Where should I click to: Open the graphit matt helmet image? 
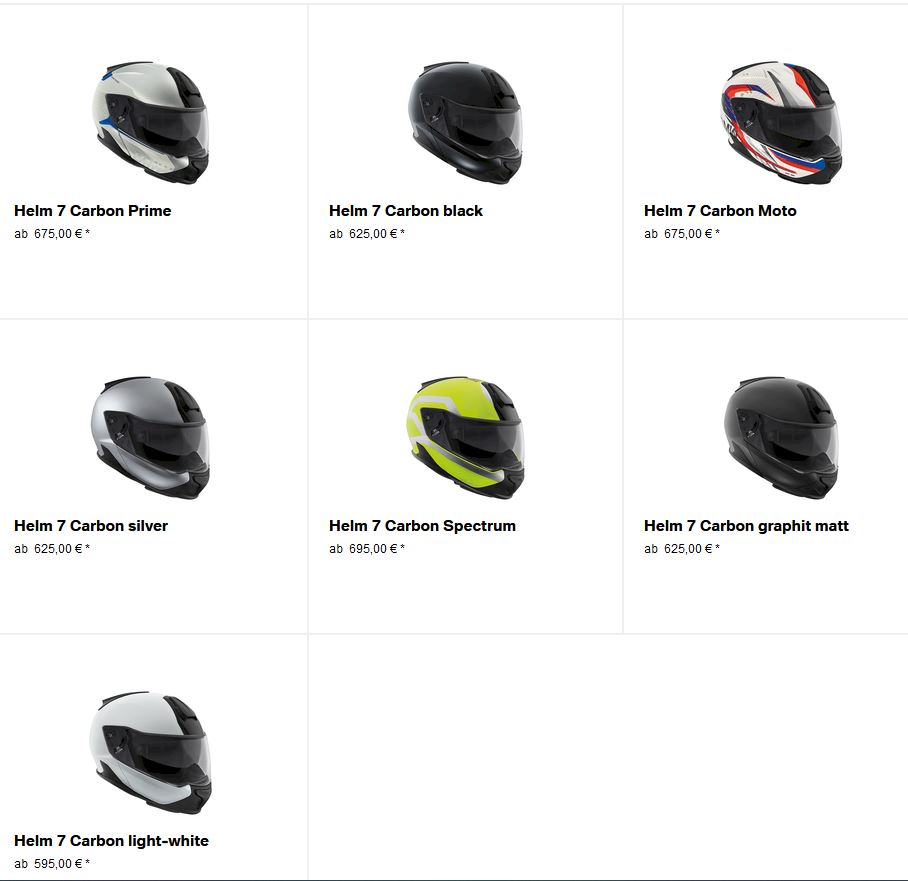point(781,437)
